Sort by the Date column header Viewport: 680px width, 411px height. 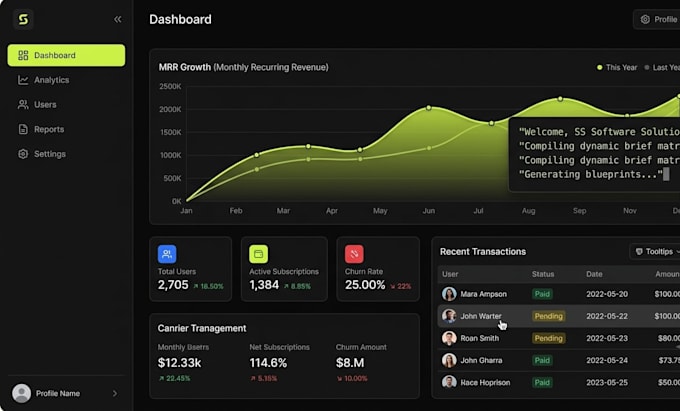click(x=594, y=274)
